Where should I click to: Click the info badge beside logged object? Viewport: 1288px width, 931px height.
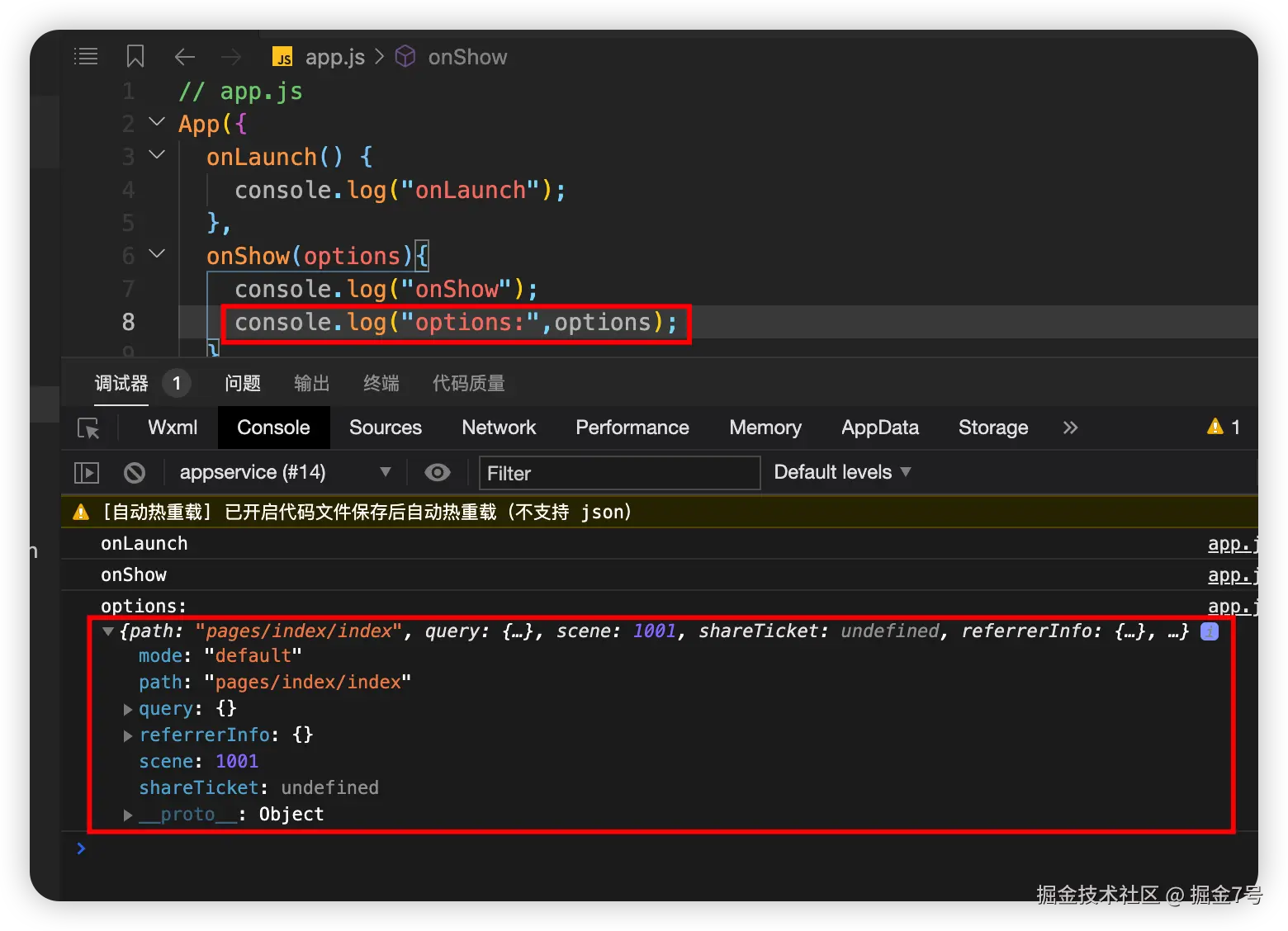(x=1210, y=631)
